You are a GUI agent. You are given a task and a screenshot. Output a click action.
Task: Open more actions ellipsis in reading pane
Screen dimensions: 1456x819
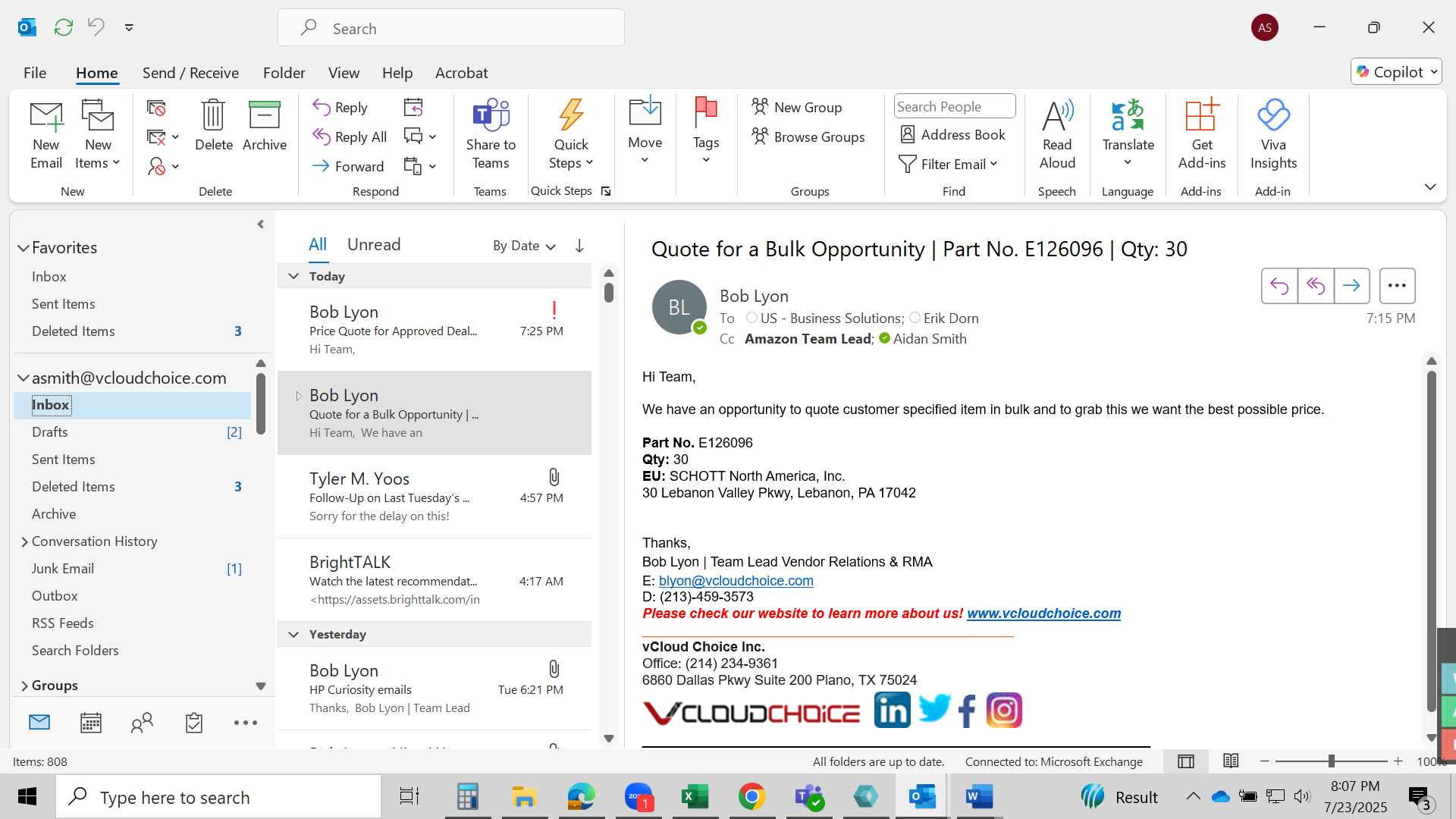coord(1397,286)
